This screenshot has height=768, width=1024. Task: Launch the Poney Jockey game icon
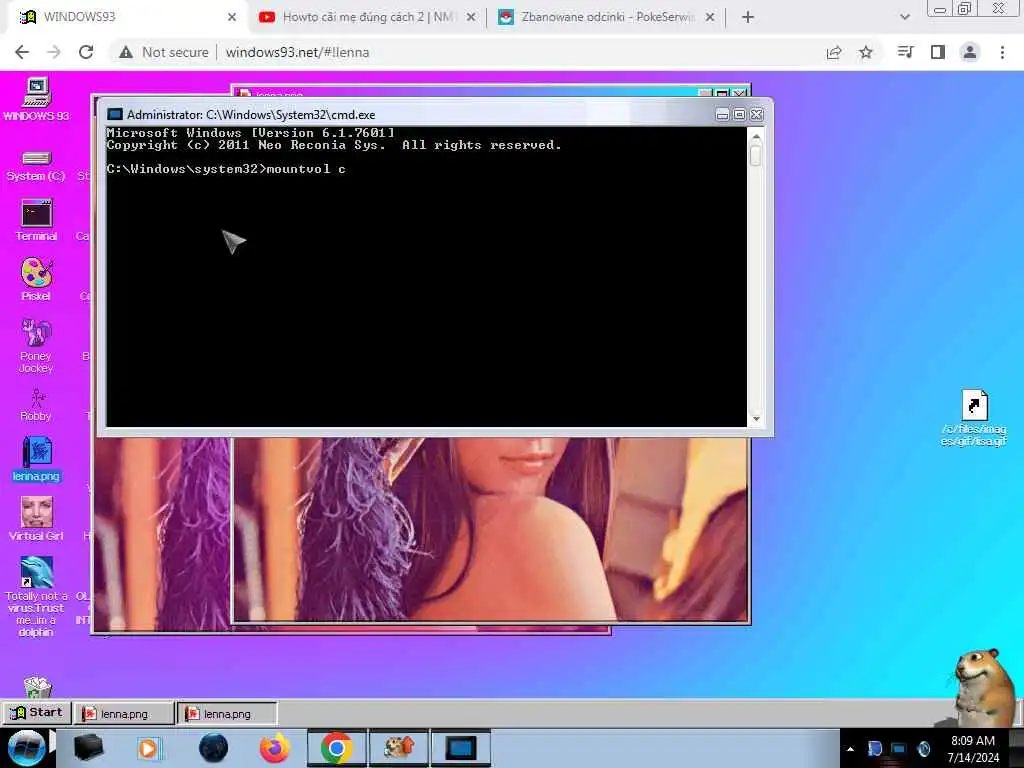pos(36,345)
